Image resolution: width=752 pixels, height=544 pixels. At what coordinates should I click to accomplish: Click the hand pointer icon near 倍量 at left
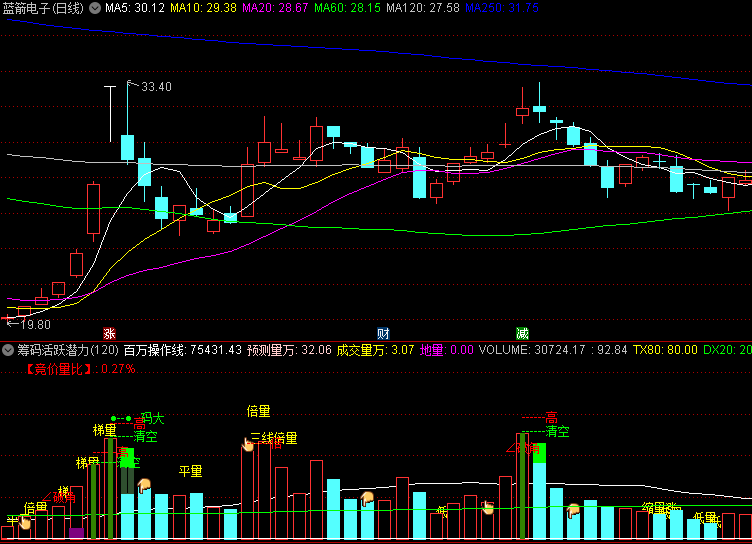point(24,521)
